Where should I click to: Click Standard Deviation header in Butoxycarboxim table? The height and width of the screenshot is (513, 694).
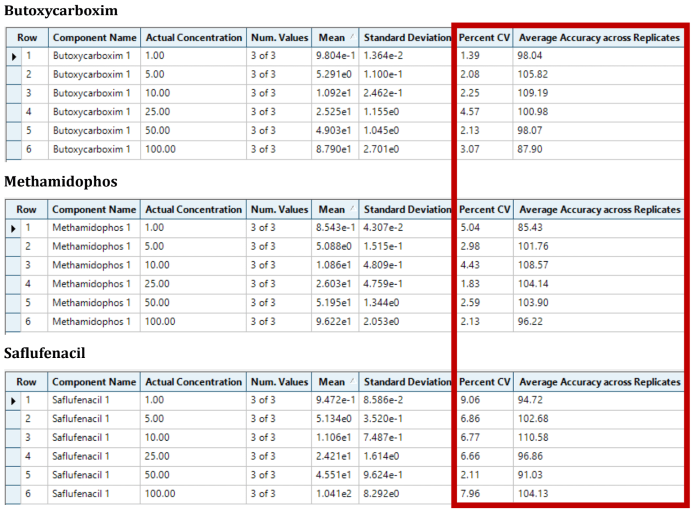click(406, 38)
